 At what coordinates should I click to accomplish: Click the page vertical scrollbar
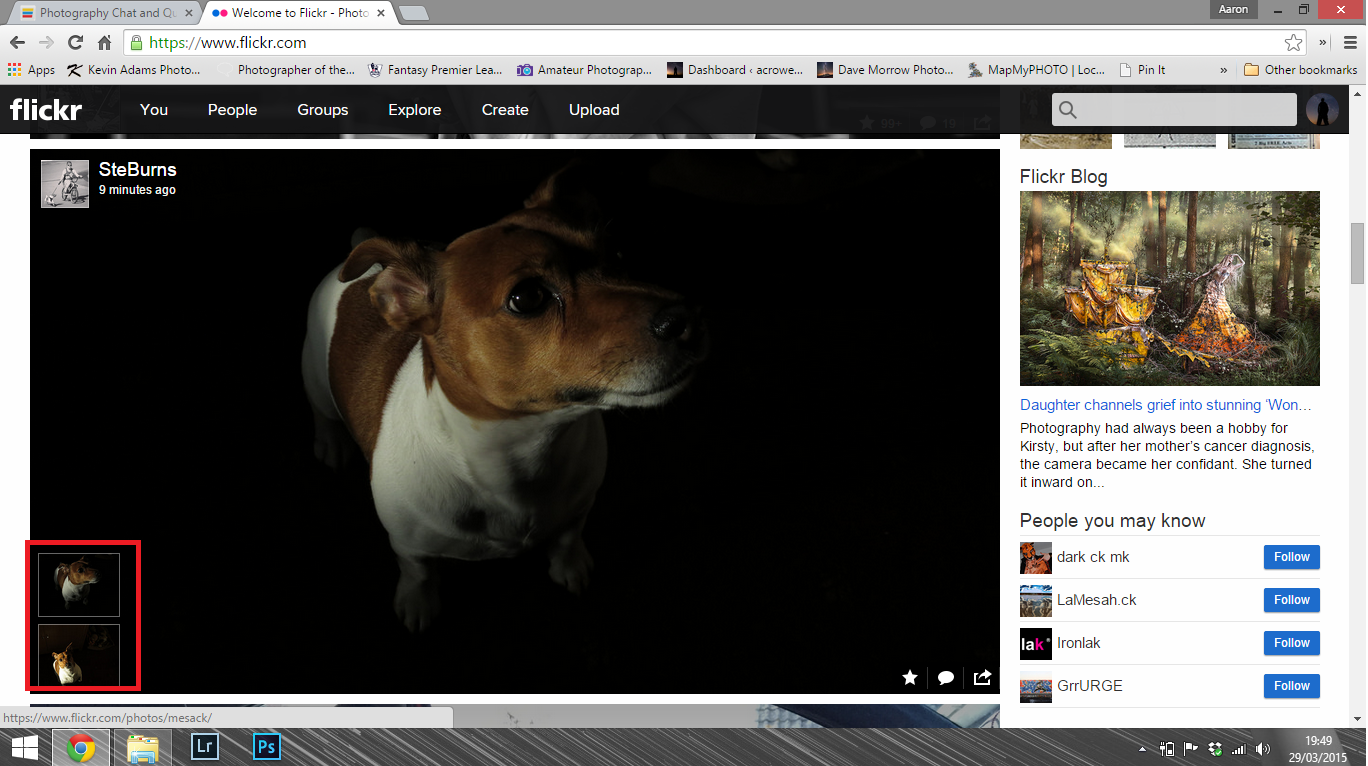coord(1358,252)
